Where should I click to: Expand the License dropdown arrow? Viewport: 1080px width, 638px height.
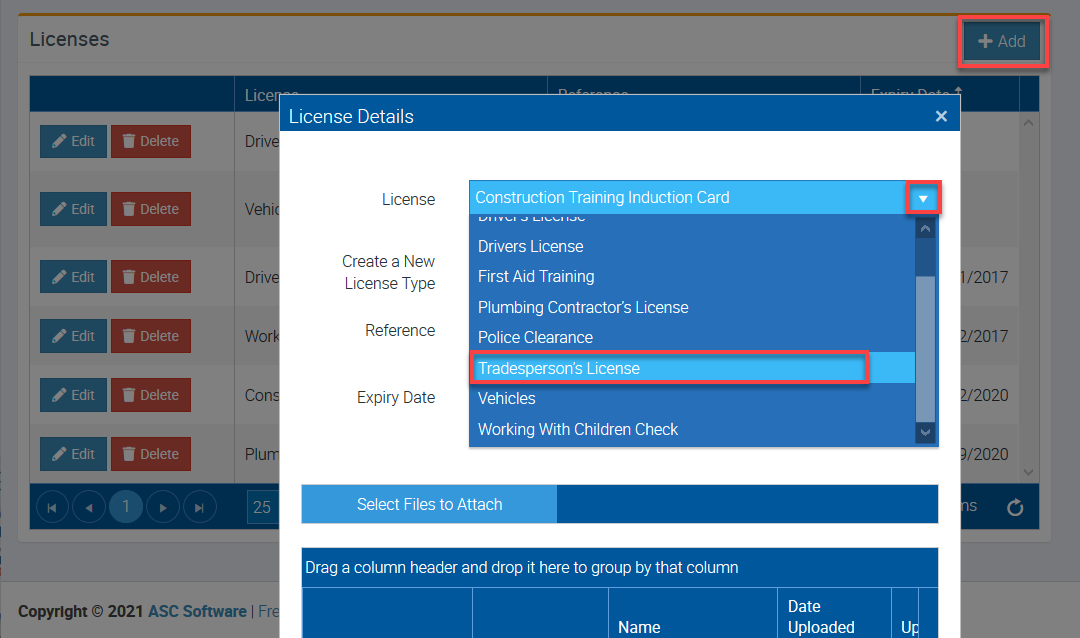click(923, 198)
